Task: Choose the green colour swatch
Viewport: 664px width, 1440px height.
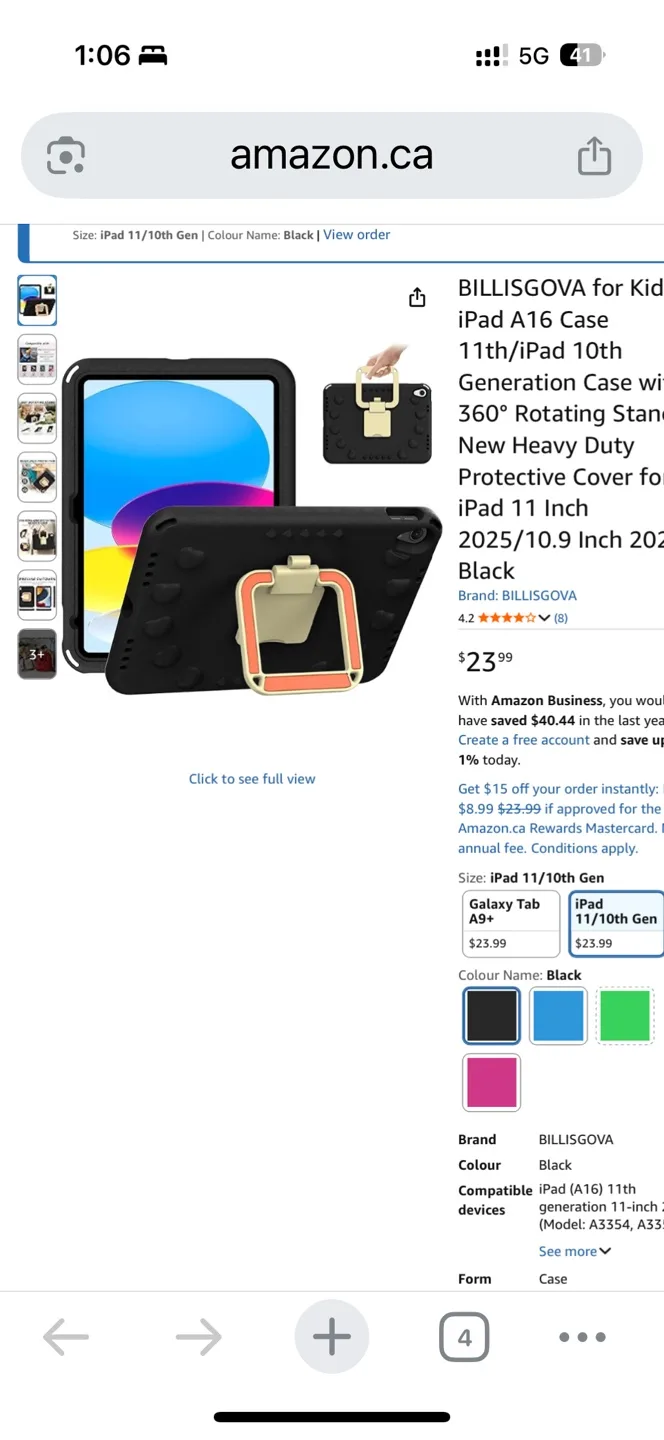Action: [x=625, y=1016]
